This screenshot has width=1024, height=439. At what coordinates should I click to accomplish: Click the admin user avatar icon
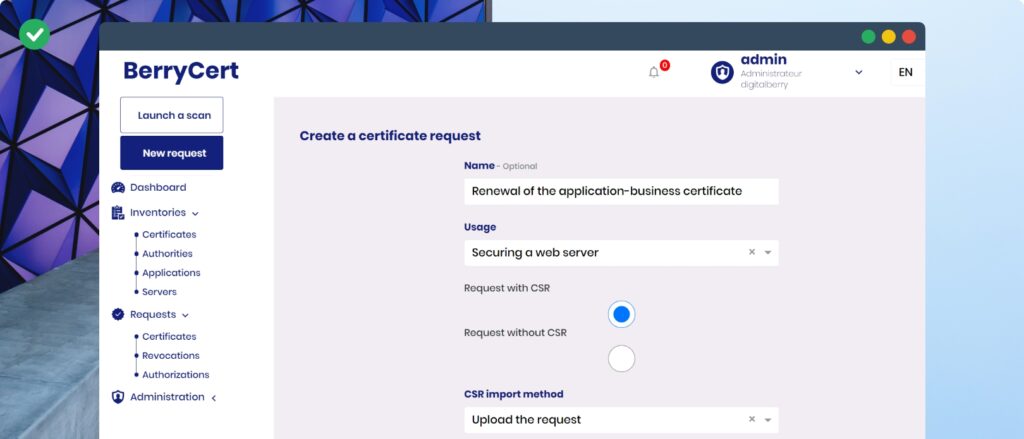pyautogui.click(x=722, y=72)
